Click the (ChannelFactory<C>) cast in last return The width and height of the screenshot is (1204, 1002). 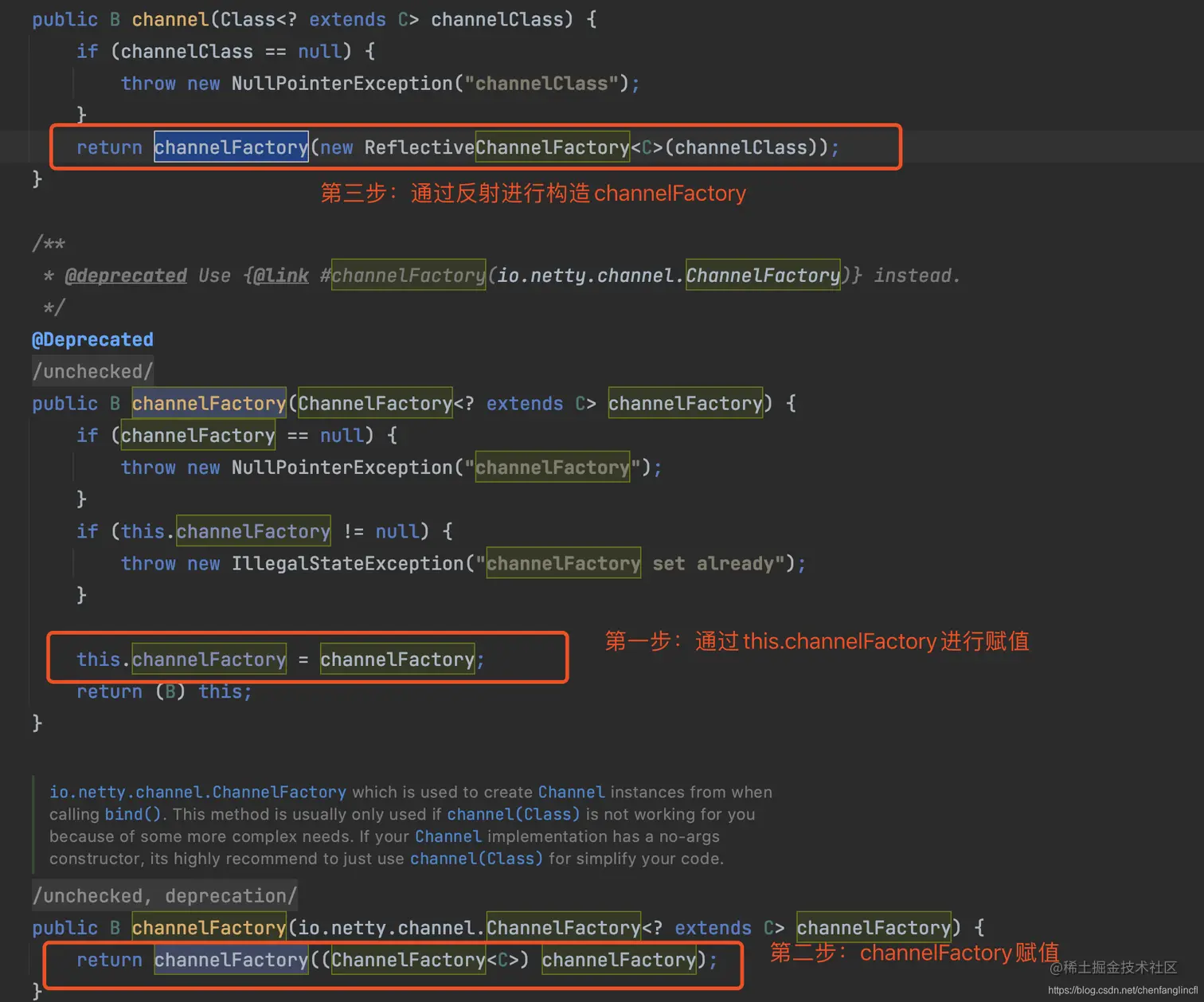pos(425,960)
